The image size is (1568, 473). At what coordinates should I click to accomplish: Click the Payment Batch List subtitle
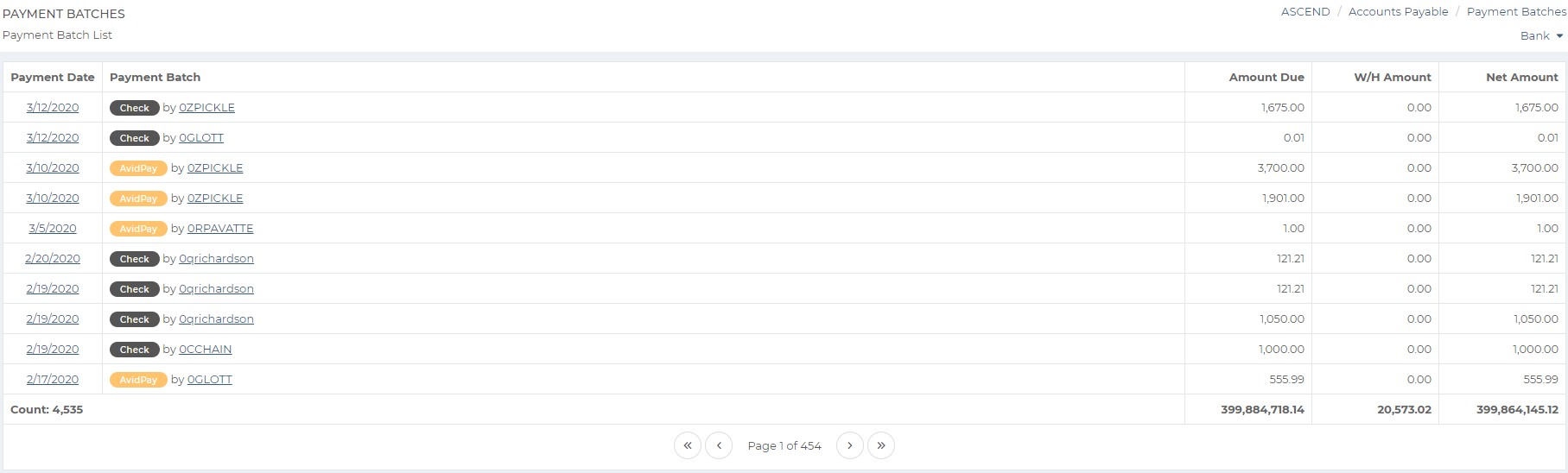coord(57,35)
